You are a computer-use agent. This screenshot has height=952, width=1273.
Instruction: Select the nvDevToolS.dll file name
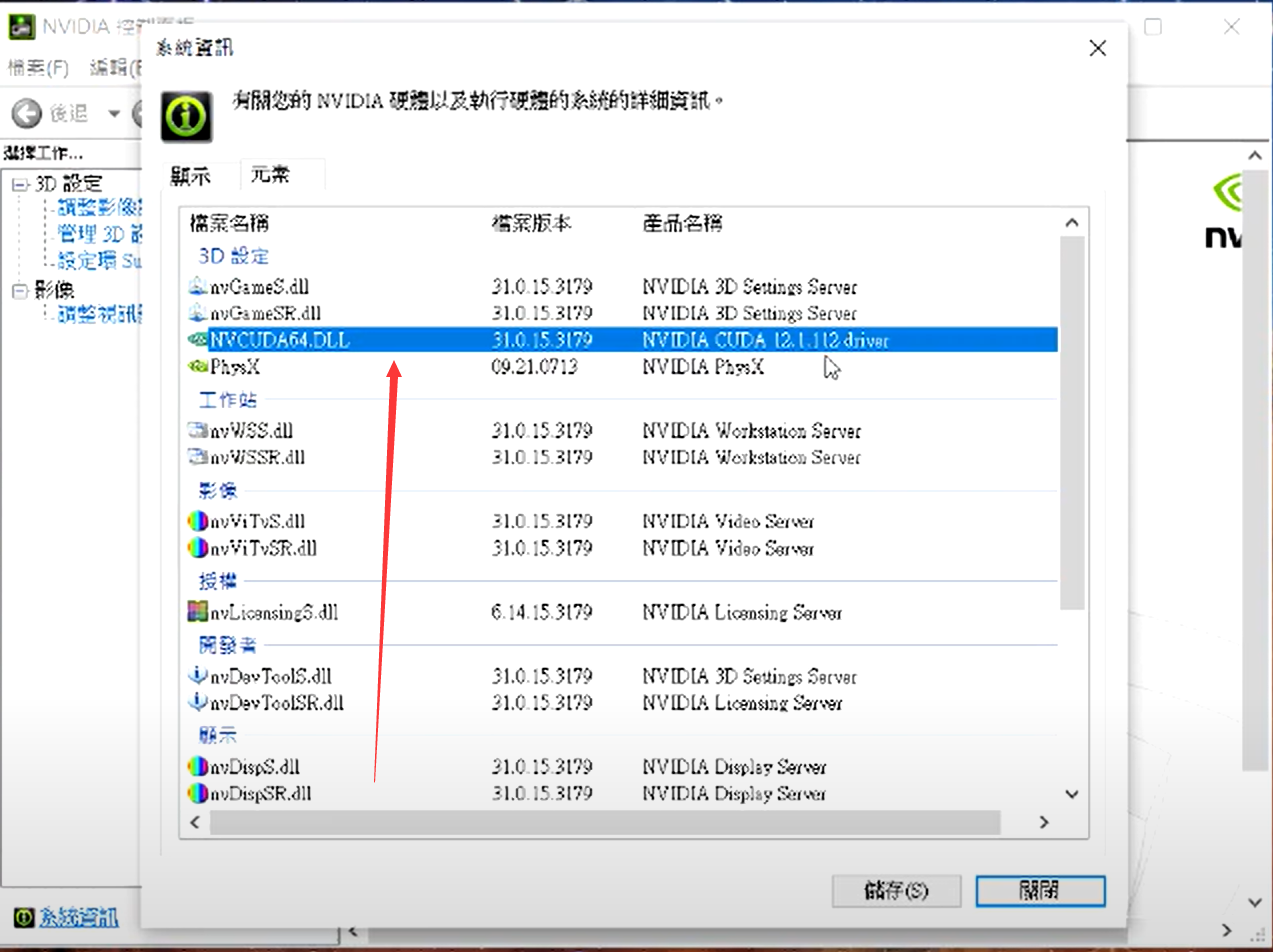(x=271, y=676)
